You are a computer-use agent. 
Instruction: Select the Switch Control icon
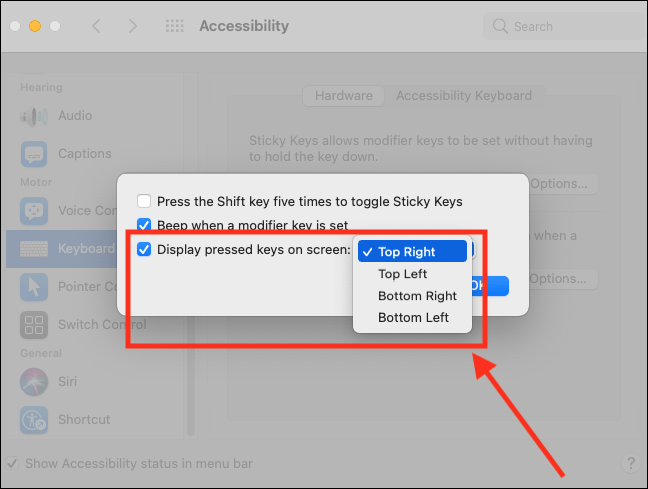34,324
